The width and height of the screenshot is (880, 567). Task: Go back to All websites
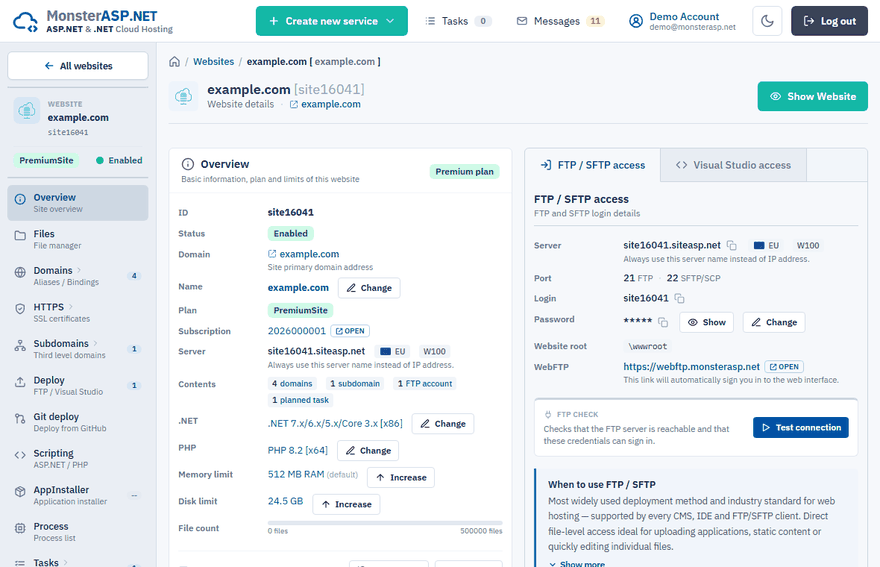pos(78,66)
